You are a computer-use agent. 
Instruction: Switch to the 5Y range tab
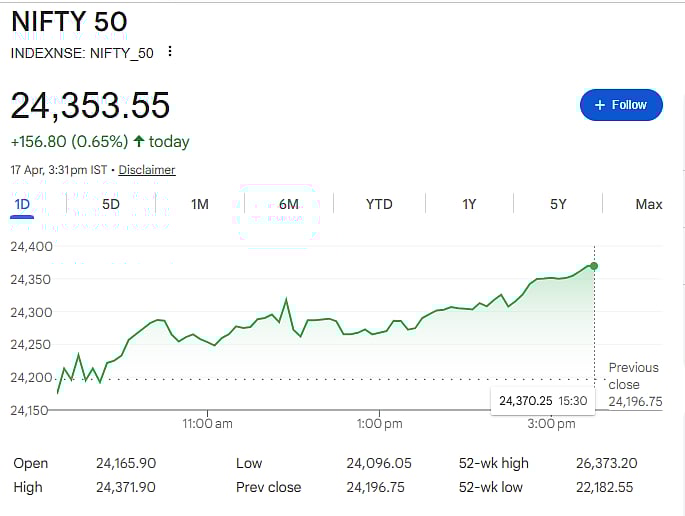[x=558, y=205]
